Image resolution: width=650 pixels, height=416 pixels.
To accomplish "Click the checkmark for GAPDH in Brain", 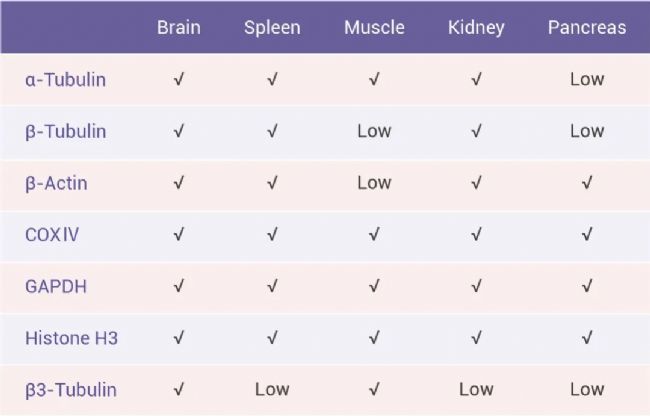I will coord(179,286).
